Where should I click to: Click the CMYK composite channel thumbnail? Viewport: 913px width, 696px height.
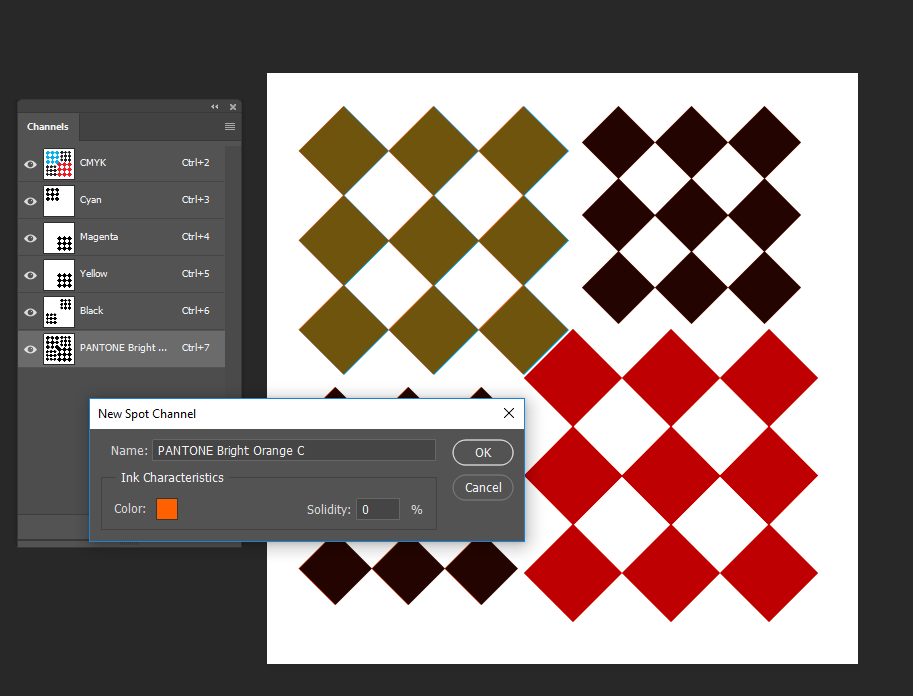click(x=59, y=163)
